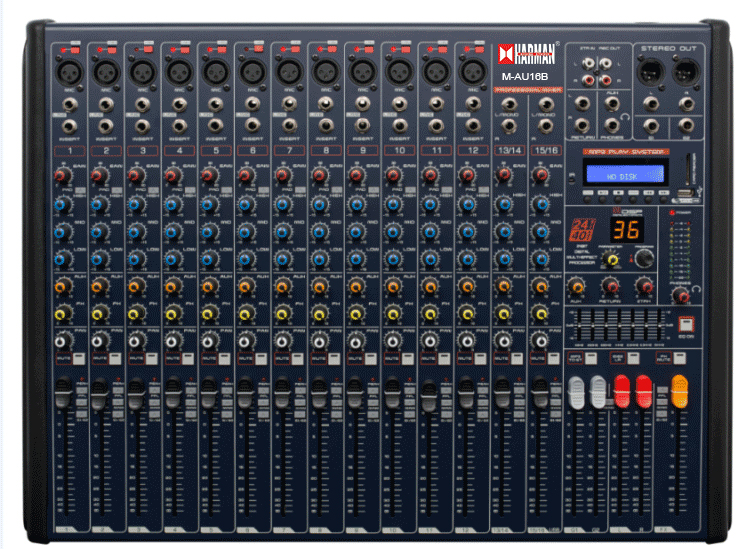Image resolution: width=738 pixels, height=549 pixels.
Task: Click the channel 11 yellow FX knob
Action: click(x=430, y=313)
